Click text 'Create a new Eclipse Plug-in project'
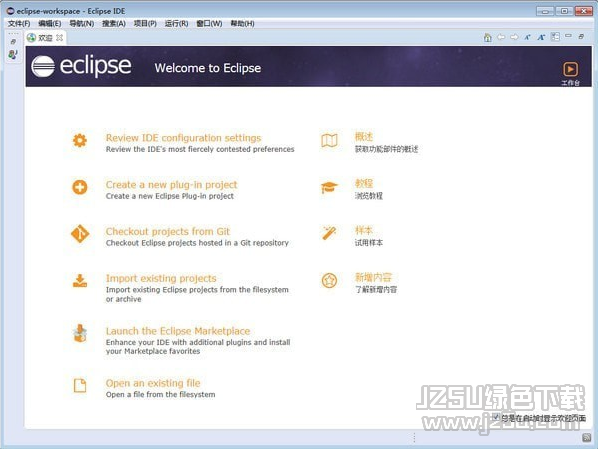Image resolution: width=598 pixels, height=449 pixels. click(170, 196)
